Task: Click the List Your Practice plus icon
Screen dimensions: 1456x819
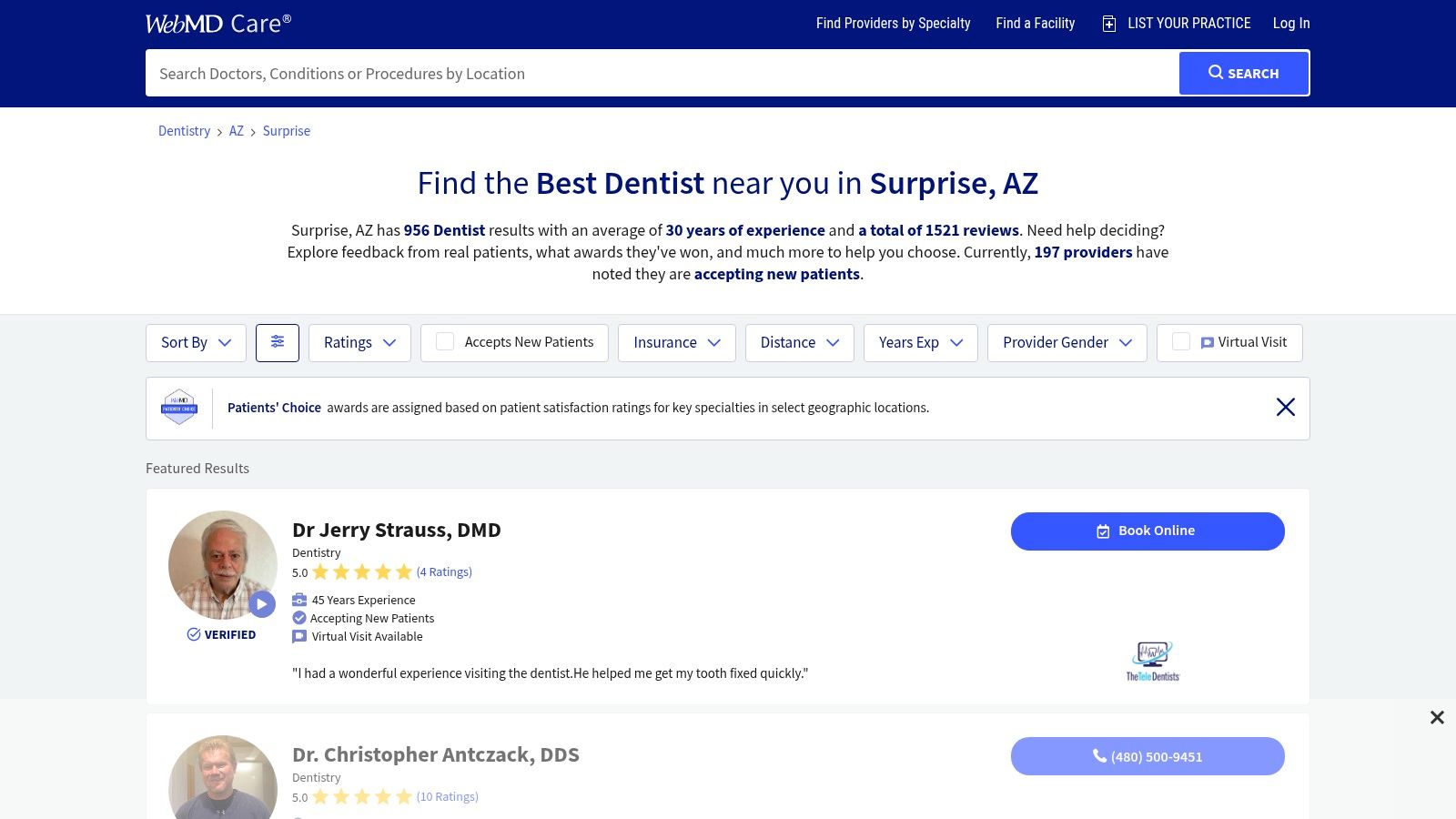Action: [x=1108, y=24]
